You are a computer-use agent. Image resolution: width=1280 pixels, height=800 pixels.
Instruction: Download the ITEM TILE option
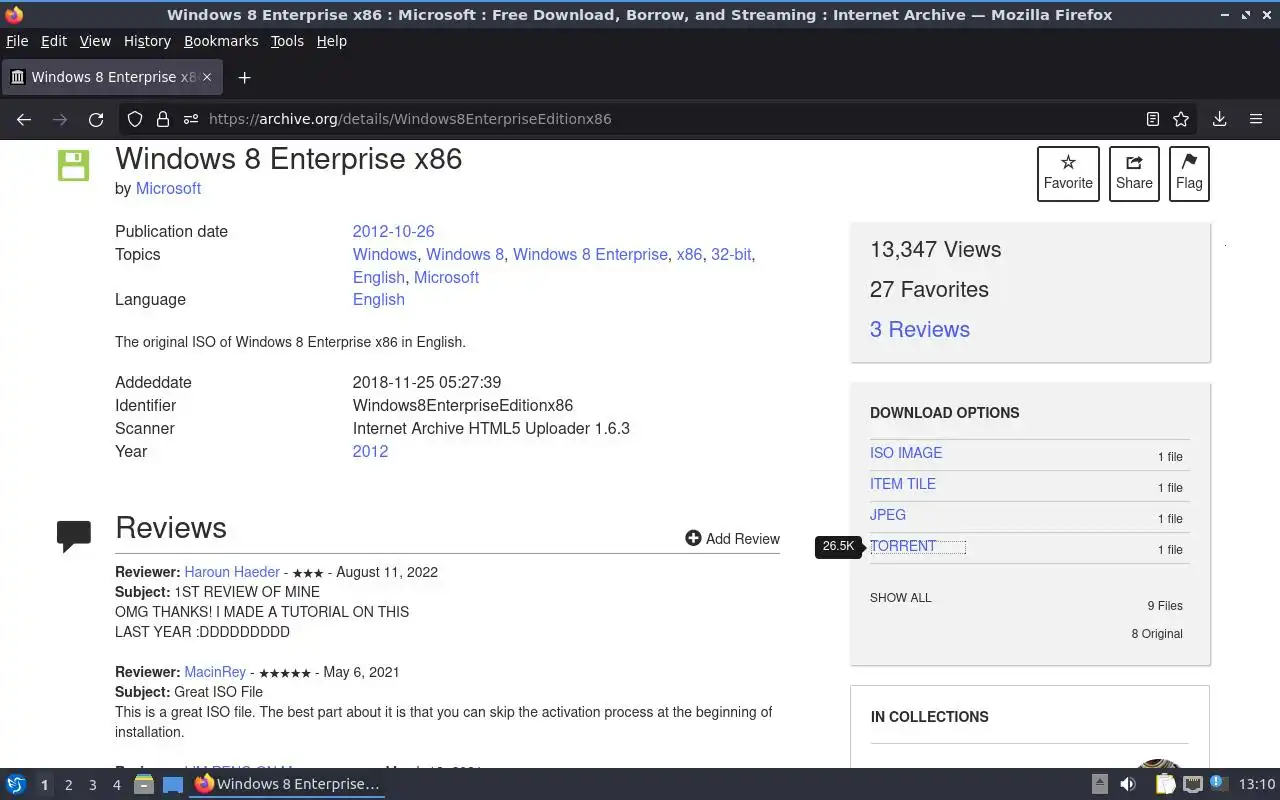click(x=903, y=484)
